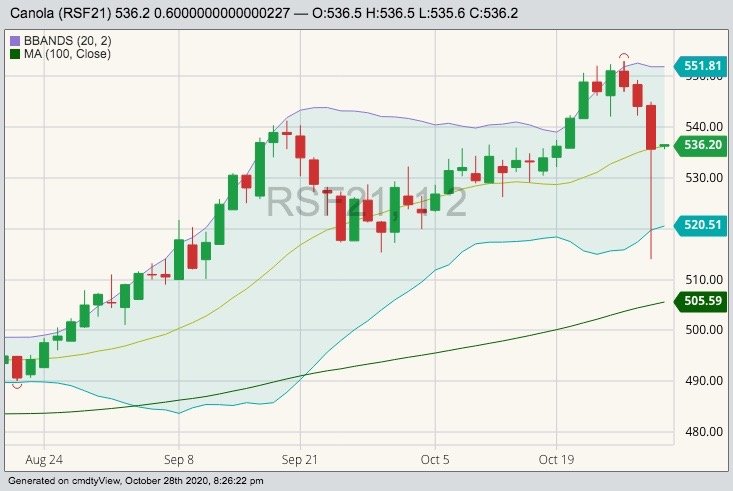Click the 490.00 price axis label
The height and width of the screenshot is (491, 733).
click(704, 381)
